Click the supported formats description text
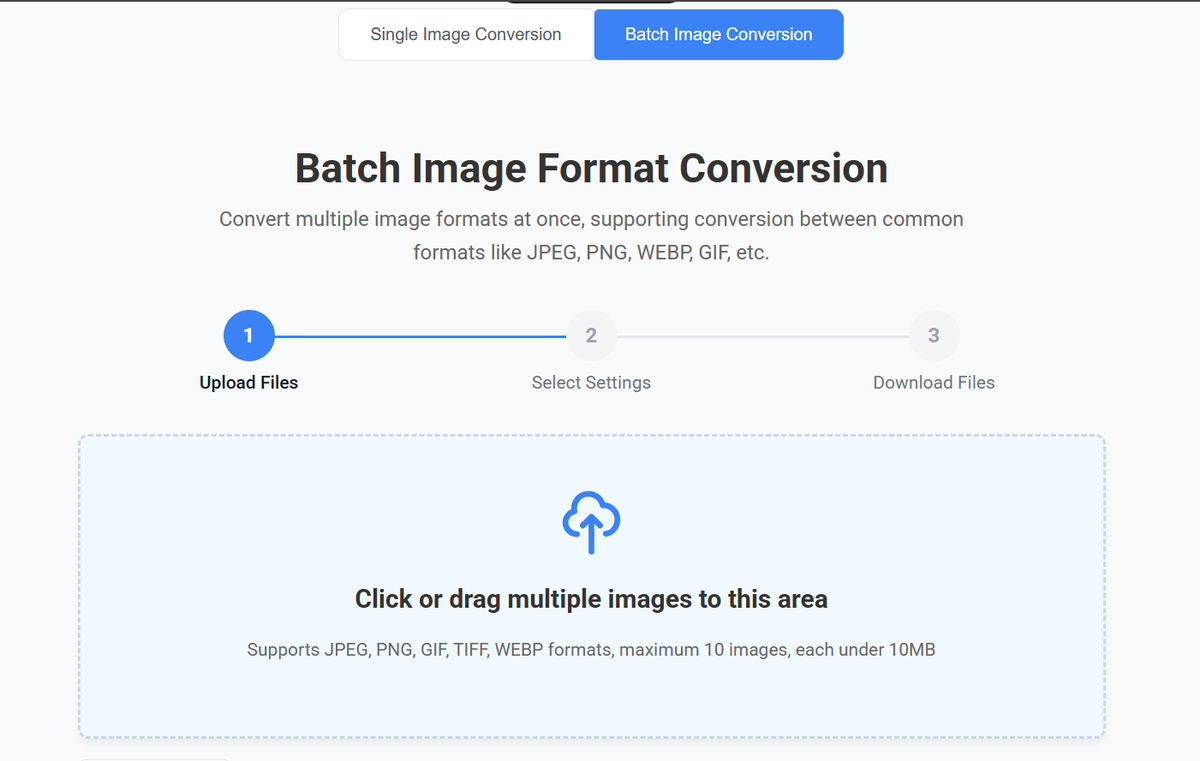The width and height of the screenshot is (1200, 761). [x=590, y=649]
